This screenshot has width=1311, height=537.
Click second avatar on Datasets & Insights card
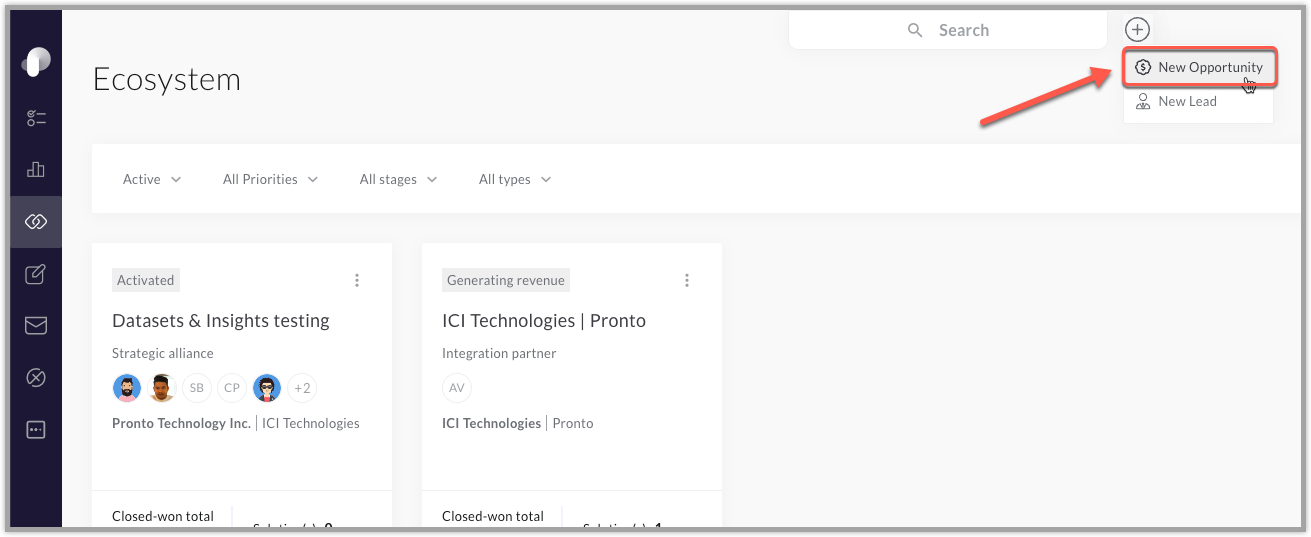(162, 388)
